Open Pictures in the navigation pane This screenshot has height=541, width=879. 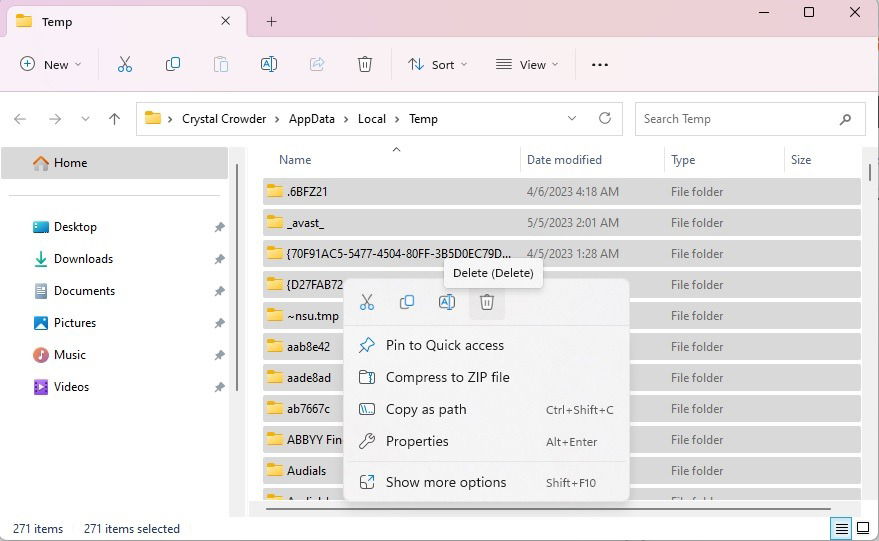click(x=75, y=323)
